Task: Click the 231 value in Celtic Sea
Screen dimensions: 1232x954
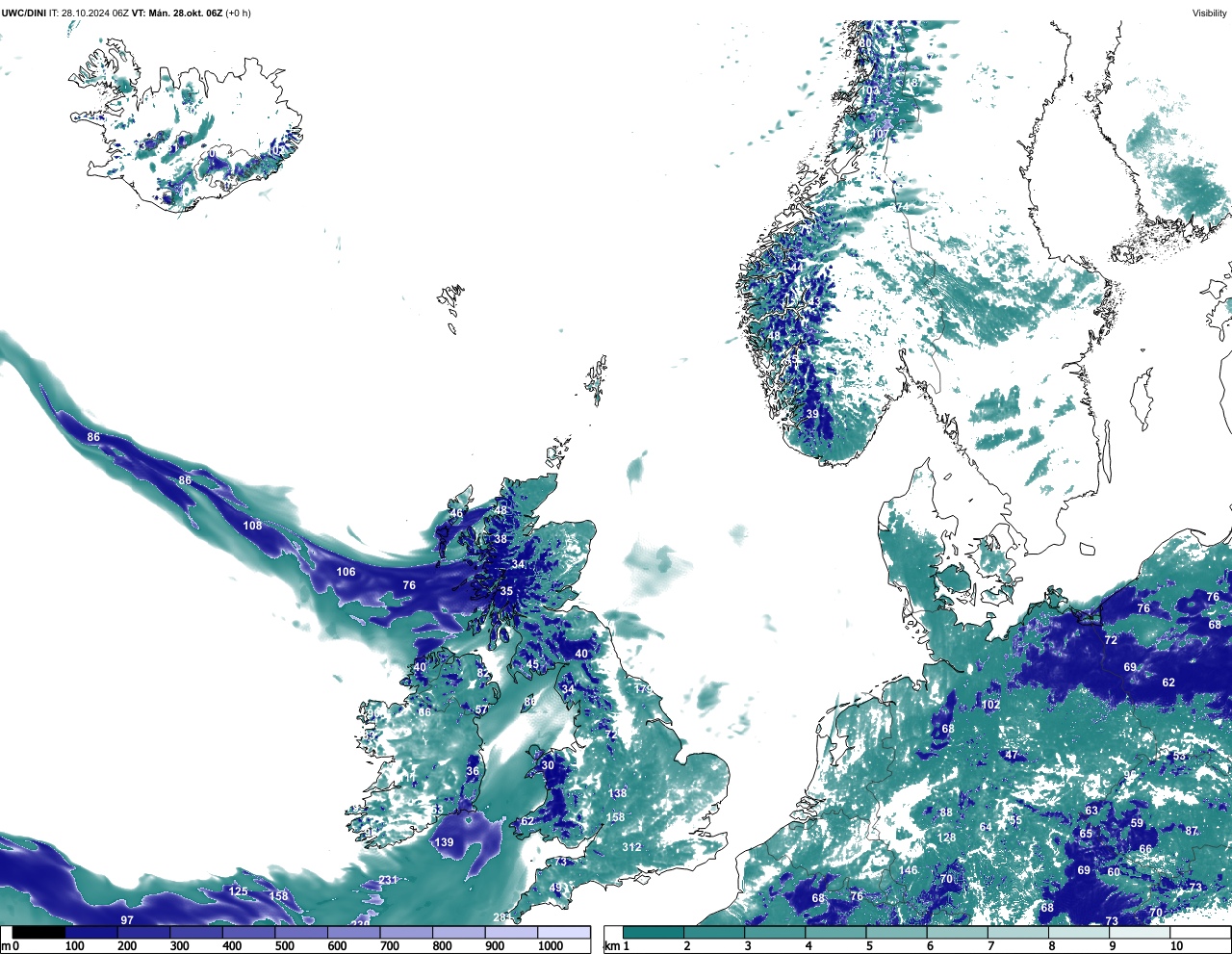Action: tap(388, 880)
